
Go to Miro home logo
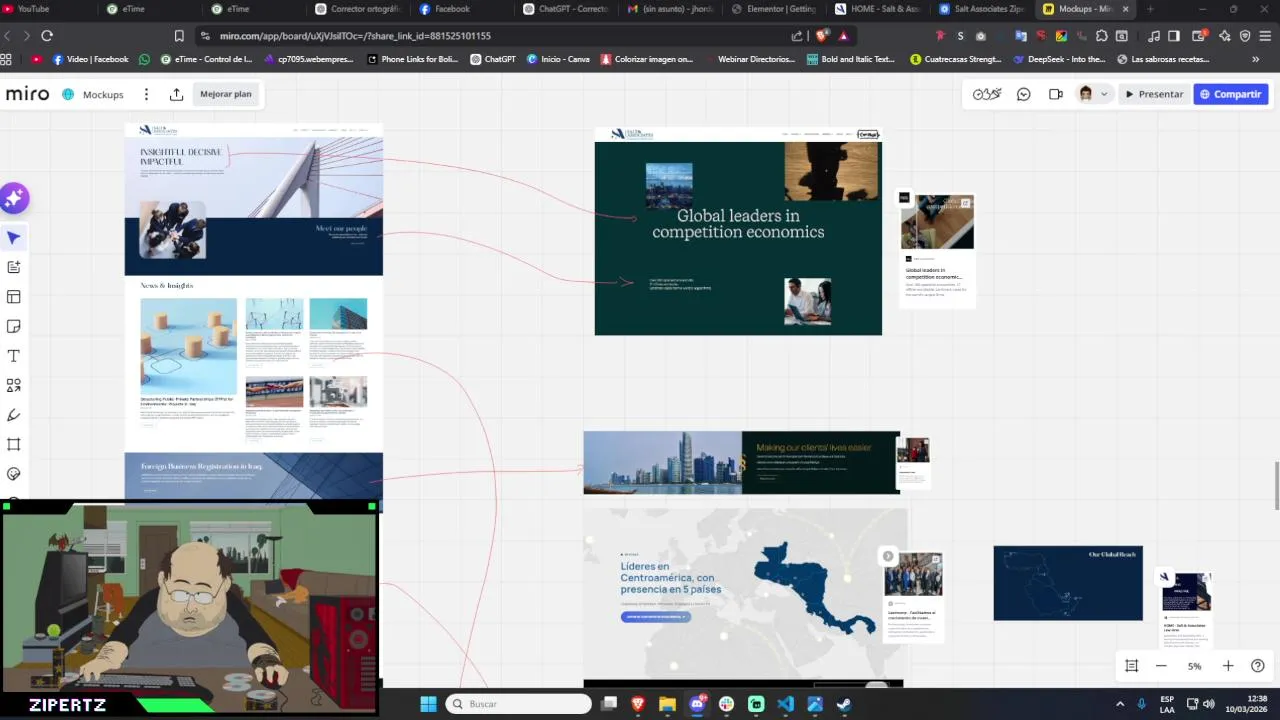28,94
